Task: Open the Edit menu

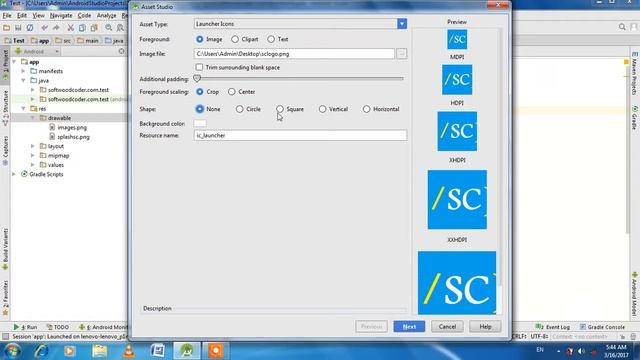Action: pyautogui.click(x=22, y=16)
